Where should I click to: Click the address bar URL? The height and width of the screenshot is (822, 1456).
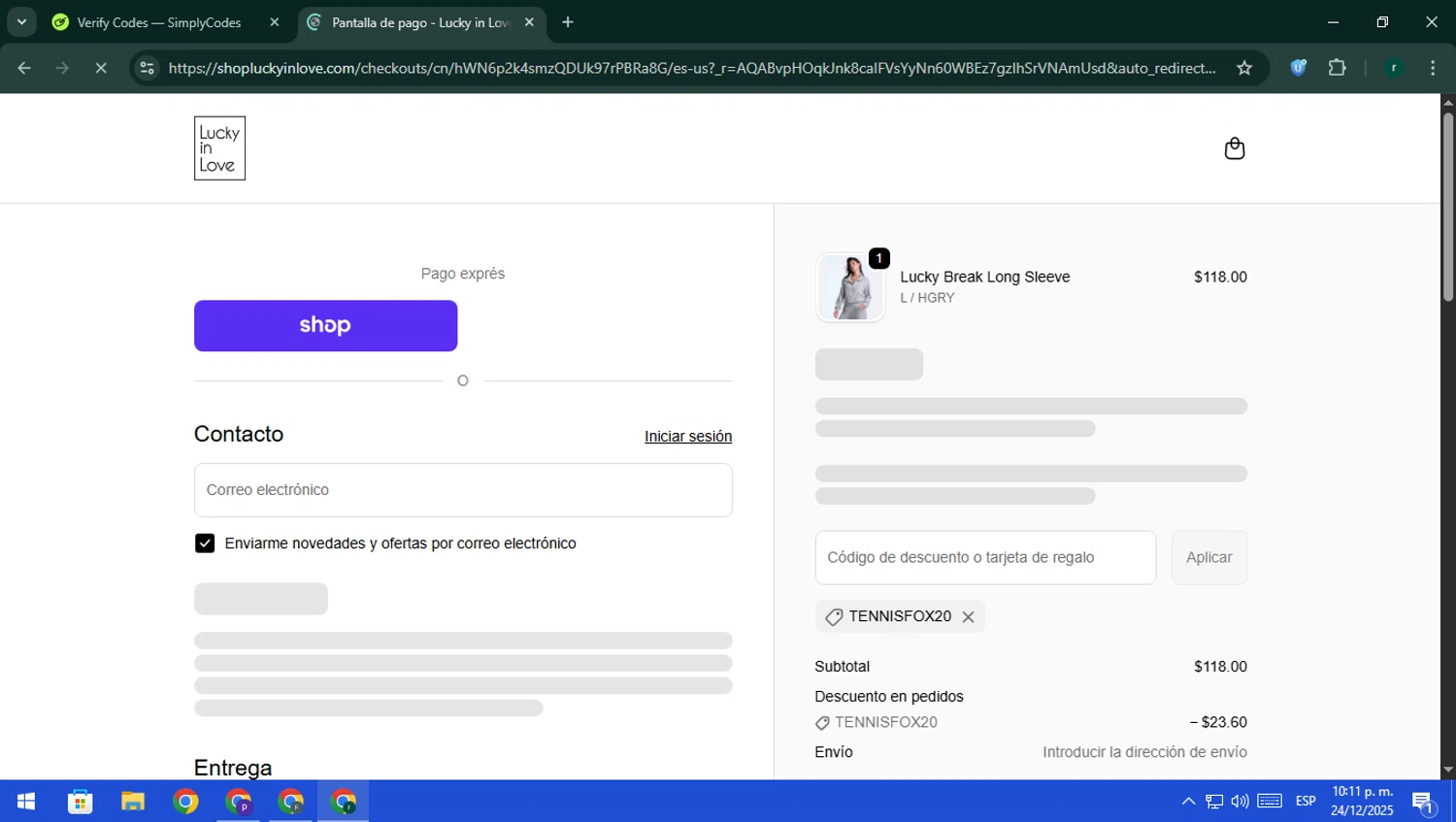691,68
